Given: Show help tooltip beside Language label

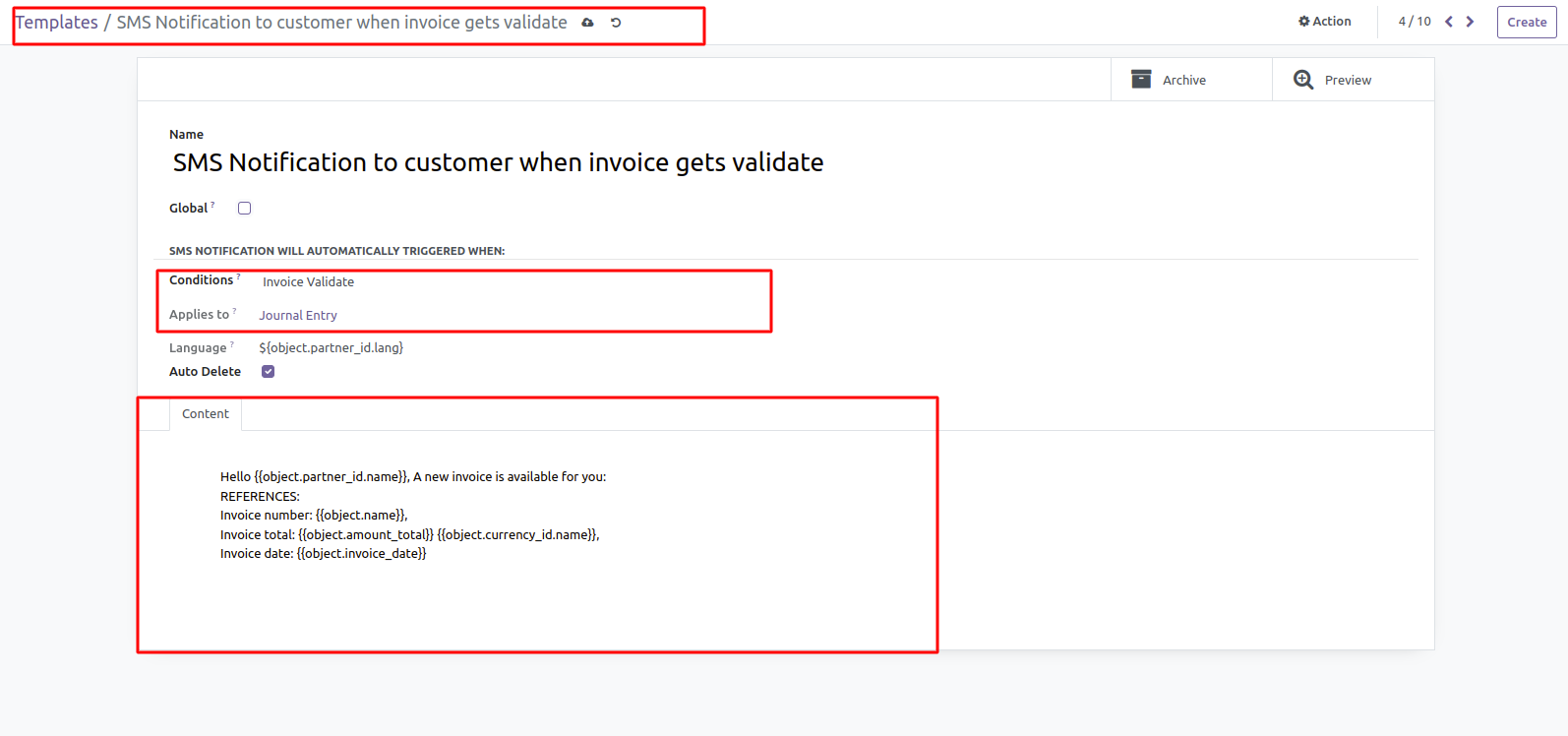Looking at the screenshot, I should 232,344.
